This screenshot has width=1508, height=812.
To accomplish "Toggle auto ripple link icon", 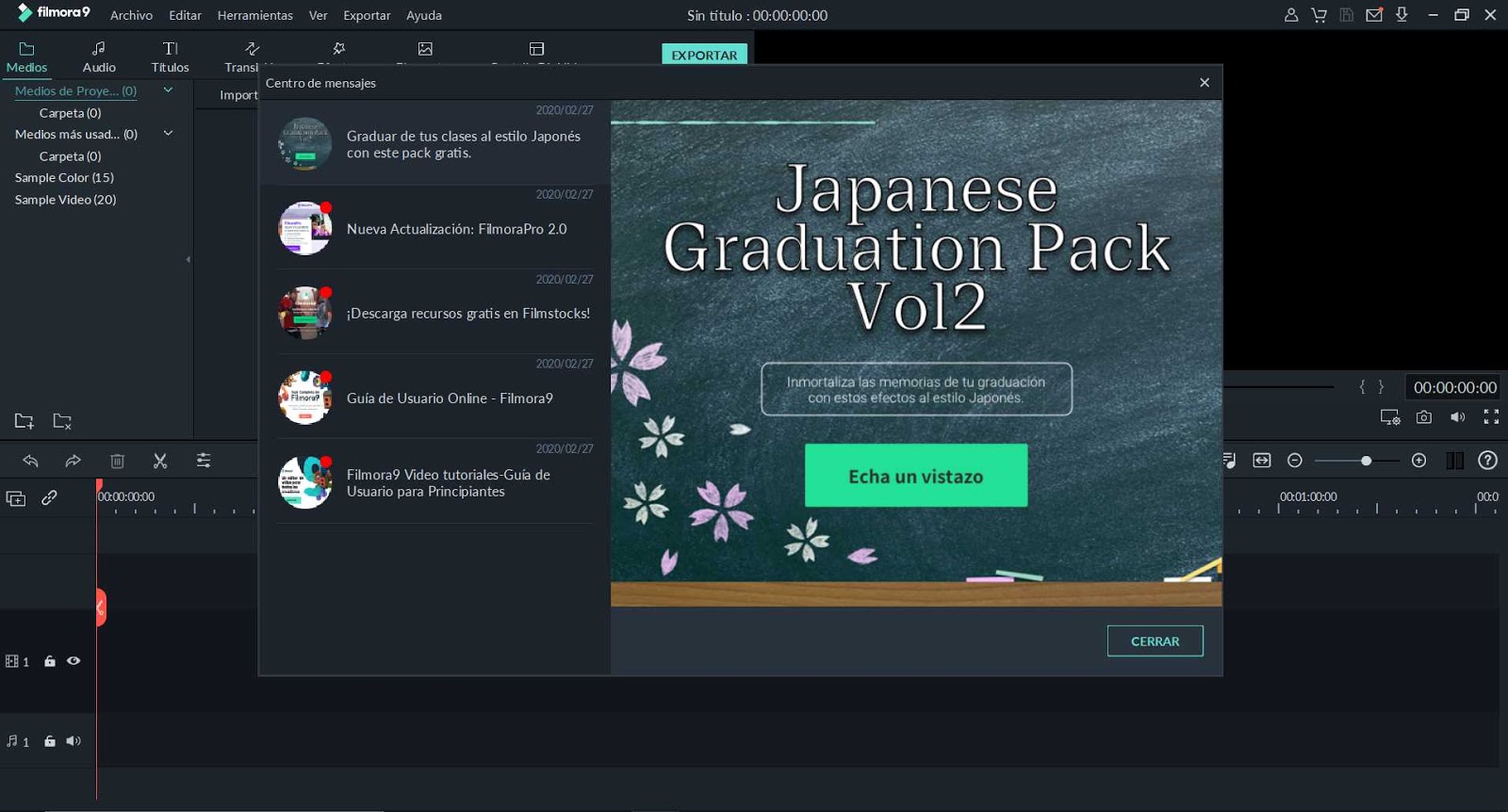I will pos(49,497).
